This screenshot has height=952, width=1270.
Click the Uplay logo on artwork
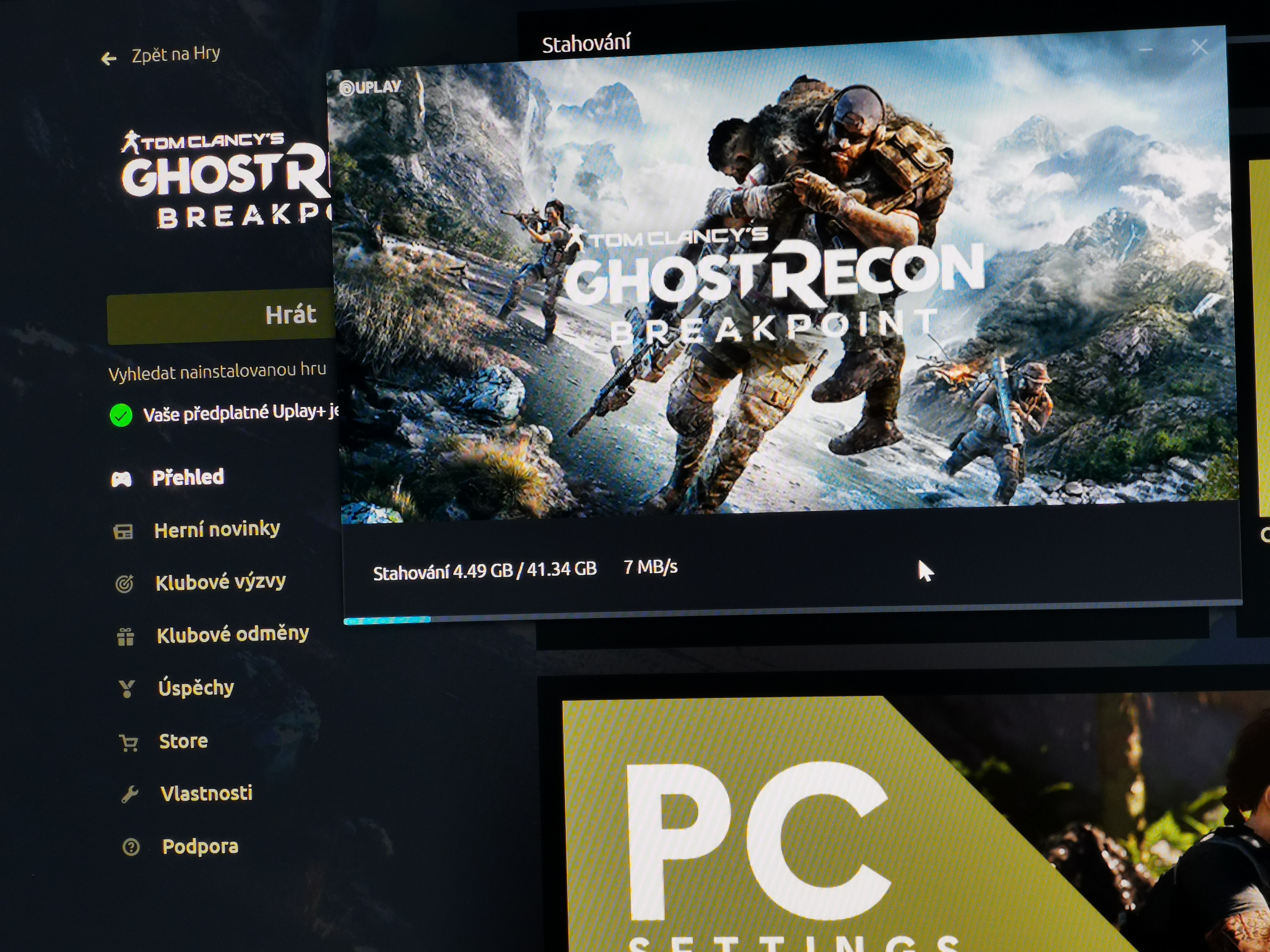(x=370, y=87)
